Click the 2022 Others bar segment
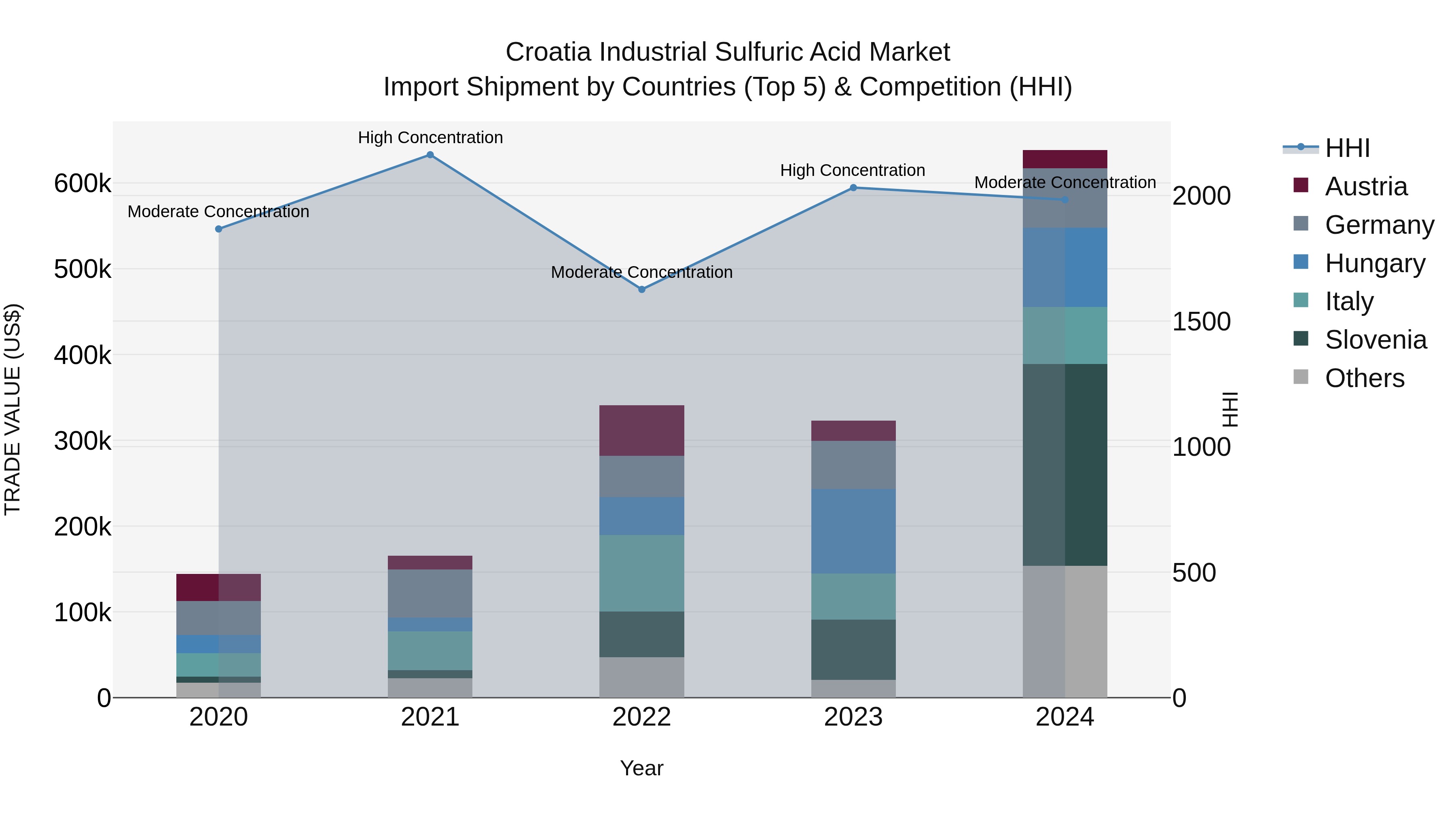 tap(641, 677)
